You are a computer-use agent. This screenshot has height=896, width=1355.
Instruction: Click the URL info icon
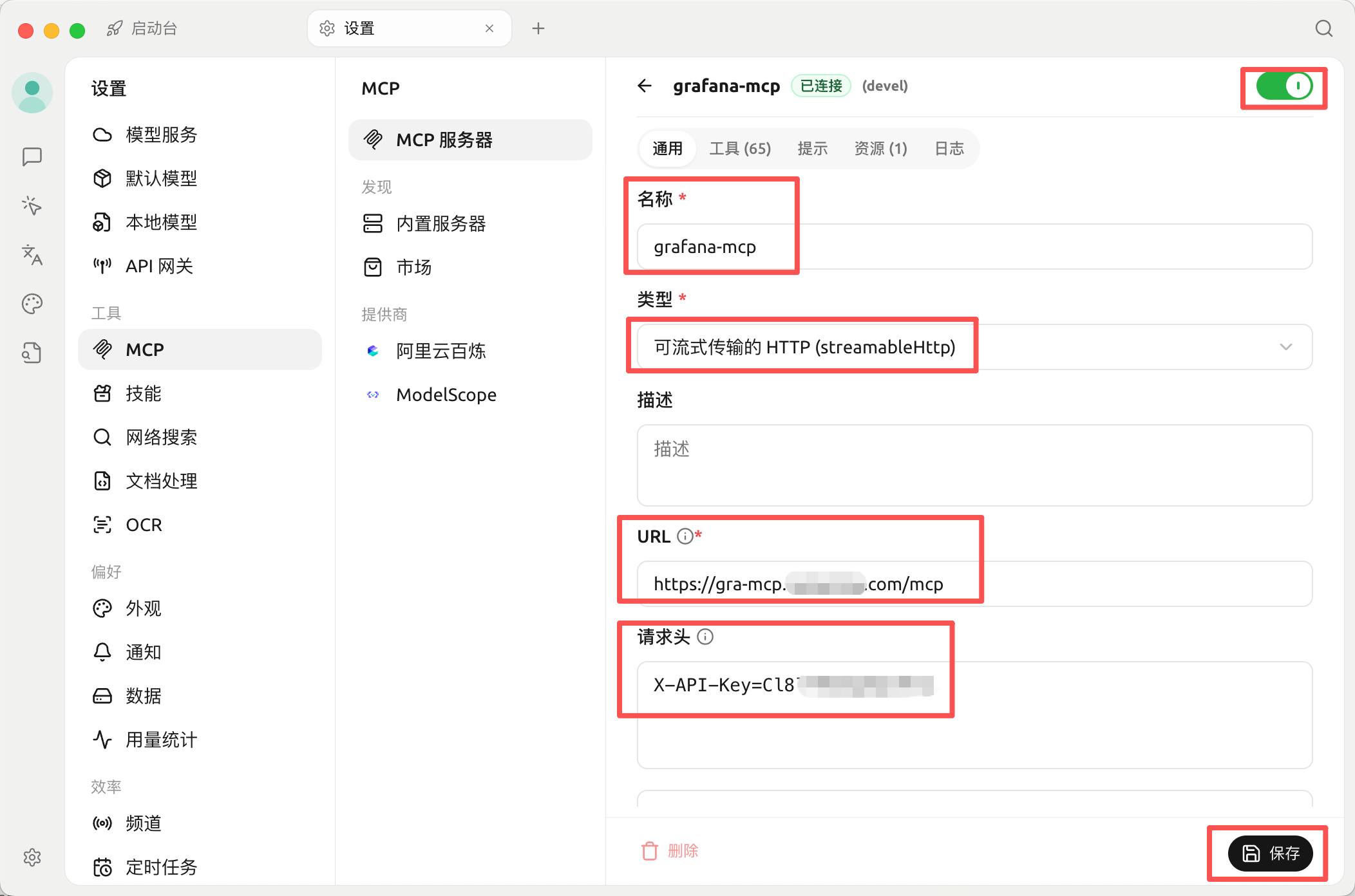[x=685, y=536]
